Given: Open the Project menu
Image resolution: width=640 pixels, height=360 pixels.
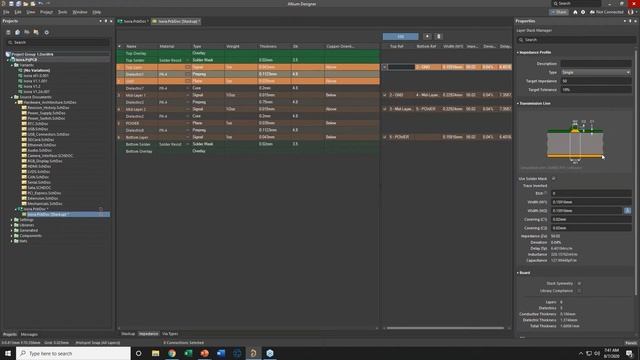Looking at the screenshot, I should point(46,12).
